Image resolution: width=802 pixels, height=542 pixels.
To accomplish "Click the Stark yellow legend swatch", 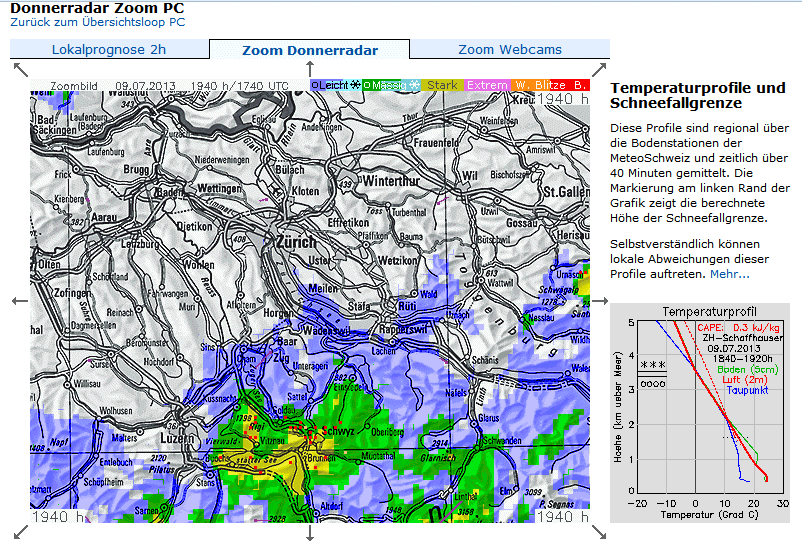I will tap(442, 85).
